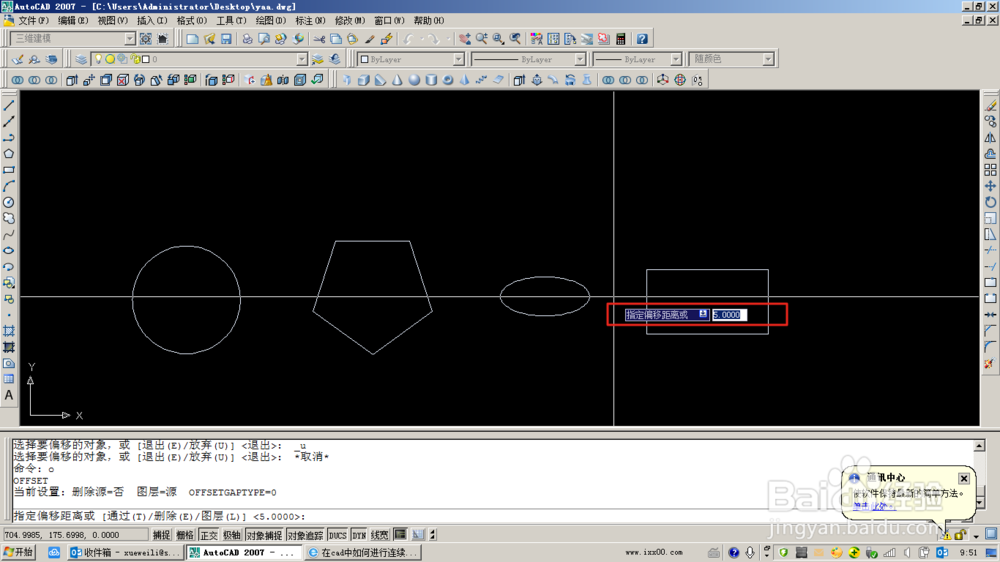Expand the 三维建模 workspace dropdown
The width and height of the screenshot is (1000, 562).
129,39
